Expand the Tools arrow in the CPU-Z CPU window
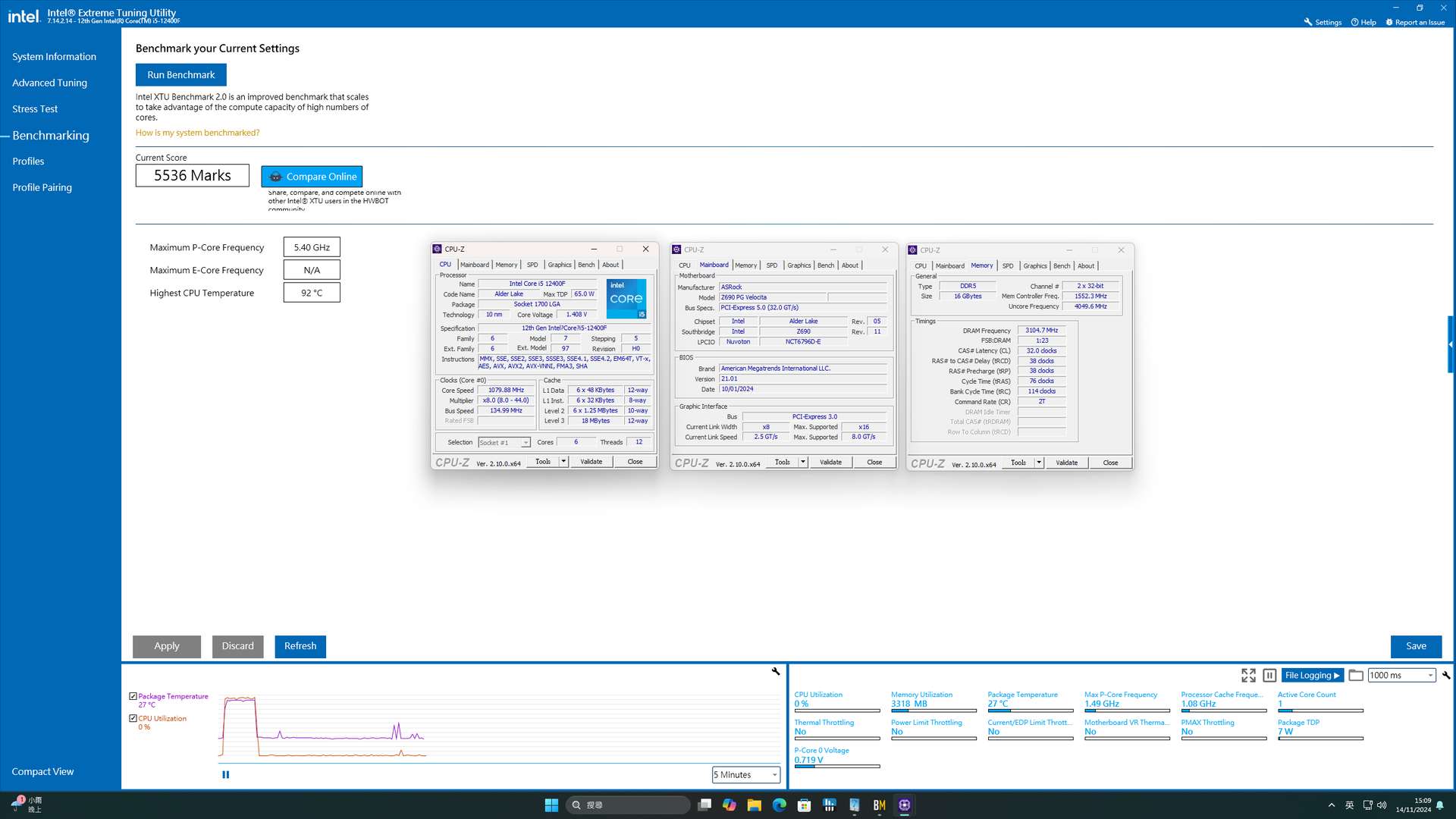 pos(563,461)
